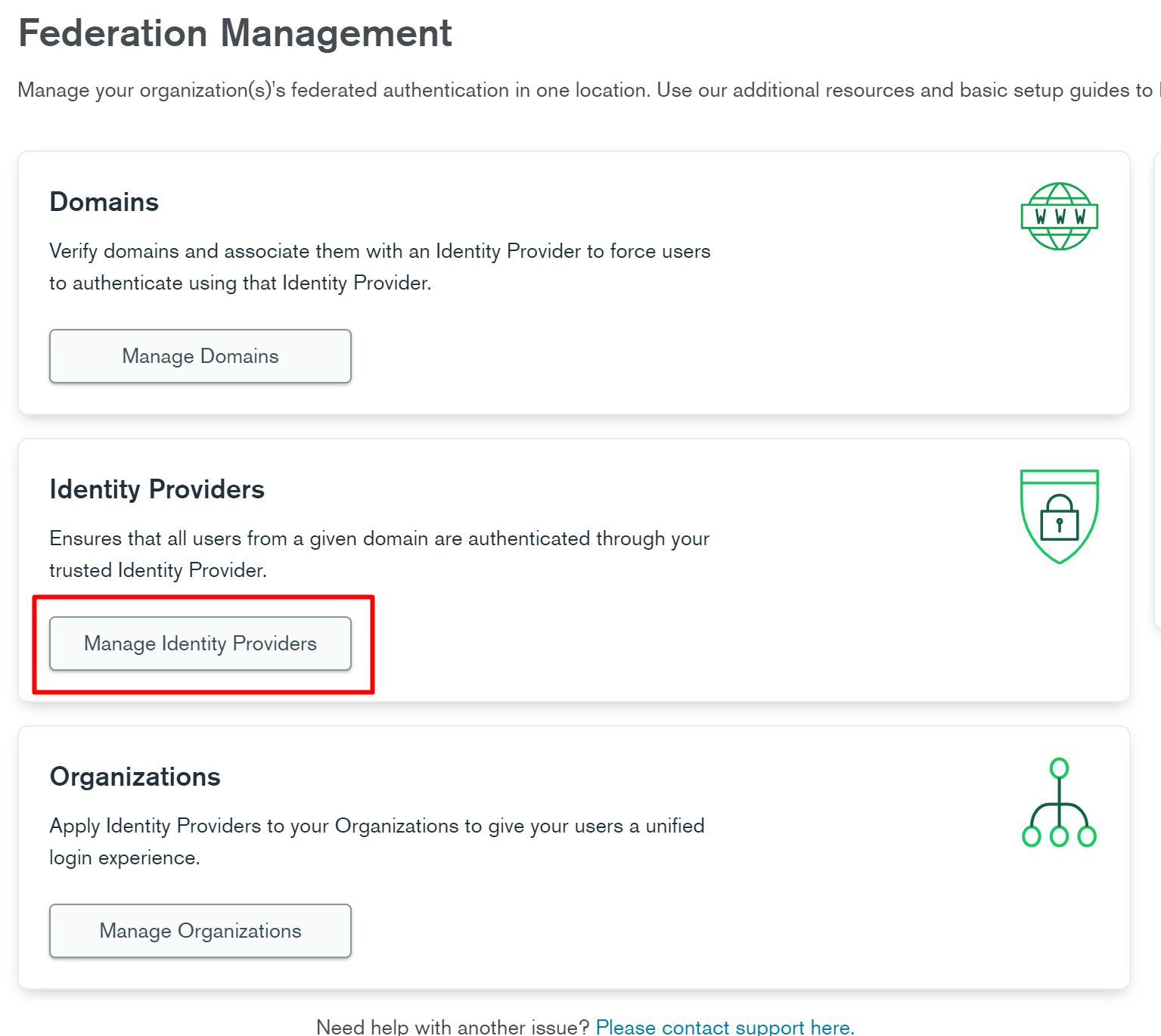Click the Federation Management page title
This screenshot has height=1036, width=1161.
pyautogui.click(x=235, y=33)
